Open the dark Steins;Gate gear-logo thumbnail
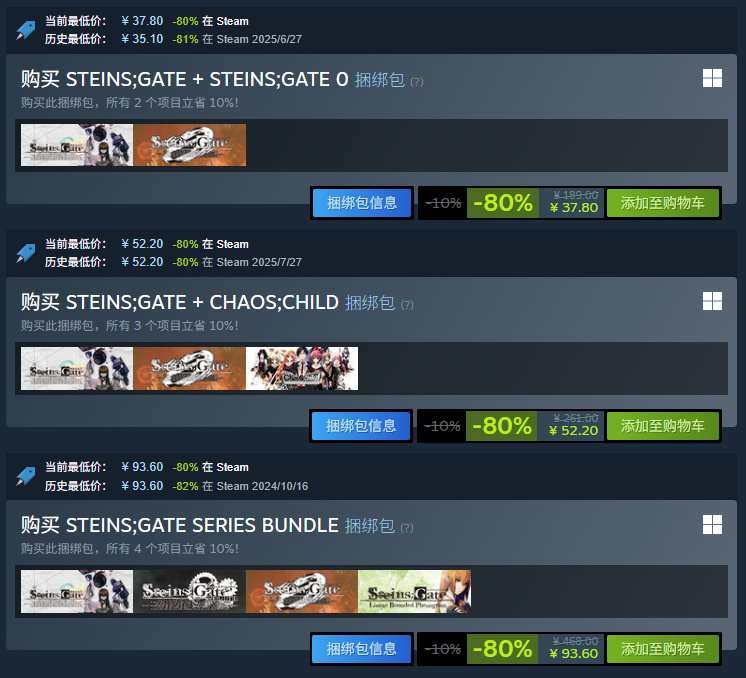Viewport: 746px width, 678px height. point(189,591)
